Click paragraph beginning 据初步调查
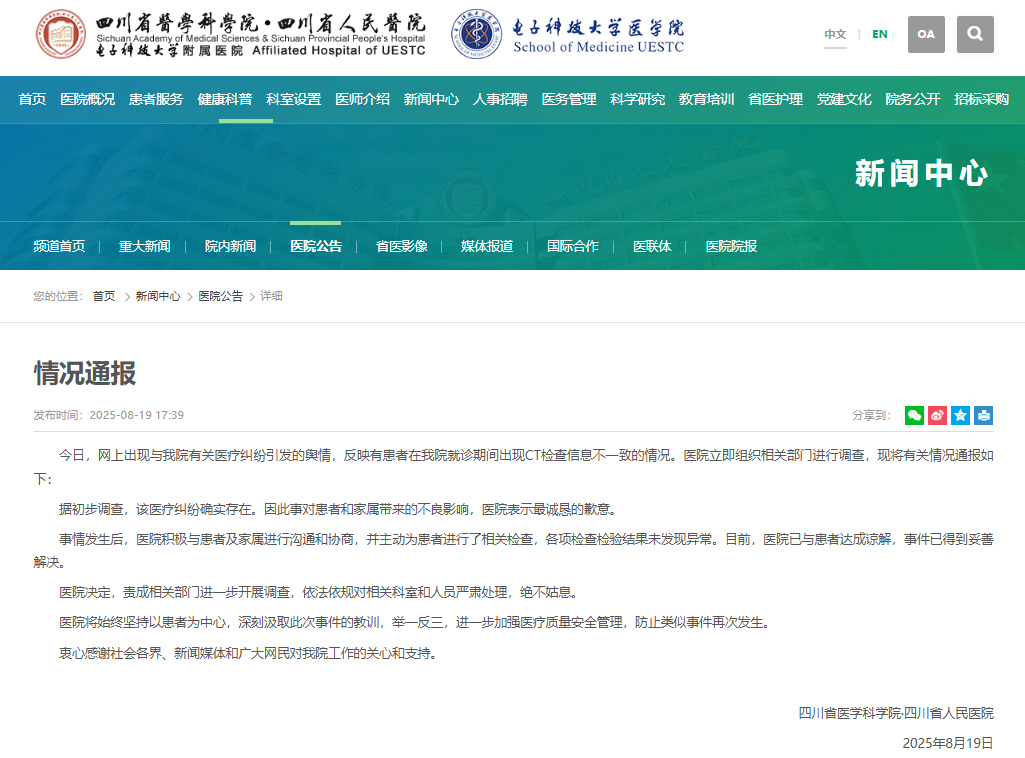 tap(338, 509)
